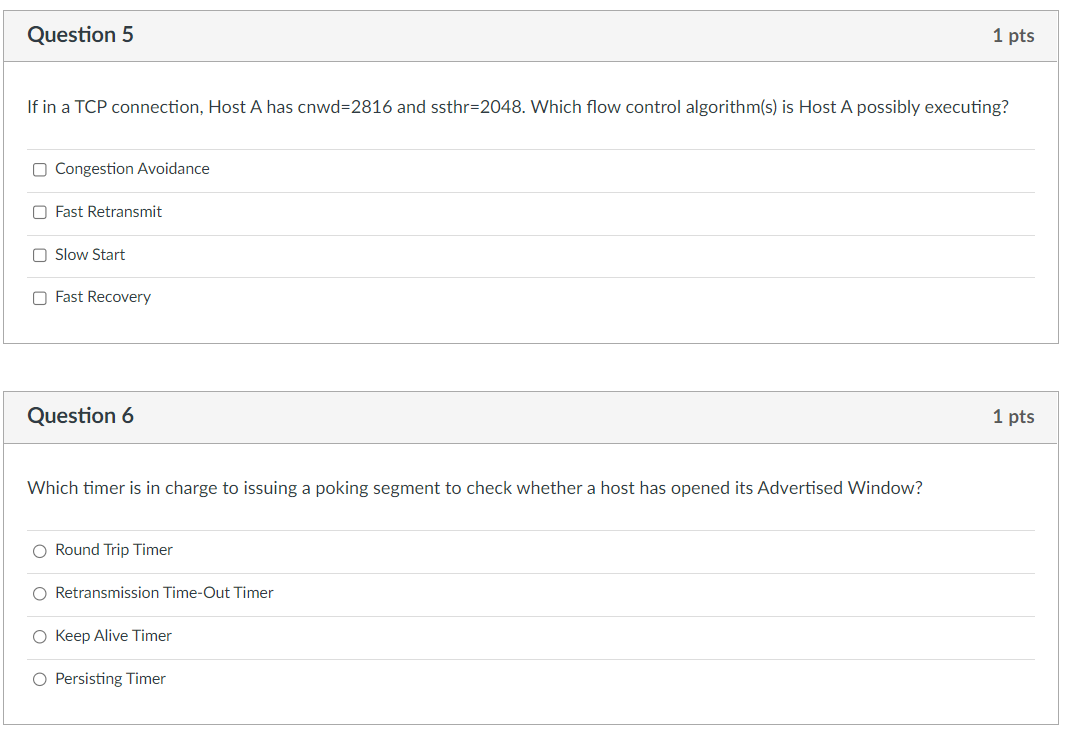Select the Retransmission Time-Out Timer option
The width and height of the screenshot is (1067, 733).
tap(39, 593)
